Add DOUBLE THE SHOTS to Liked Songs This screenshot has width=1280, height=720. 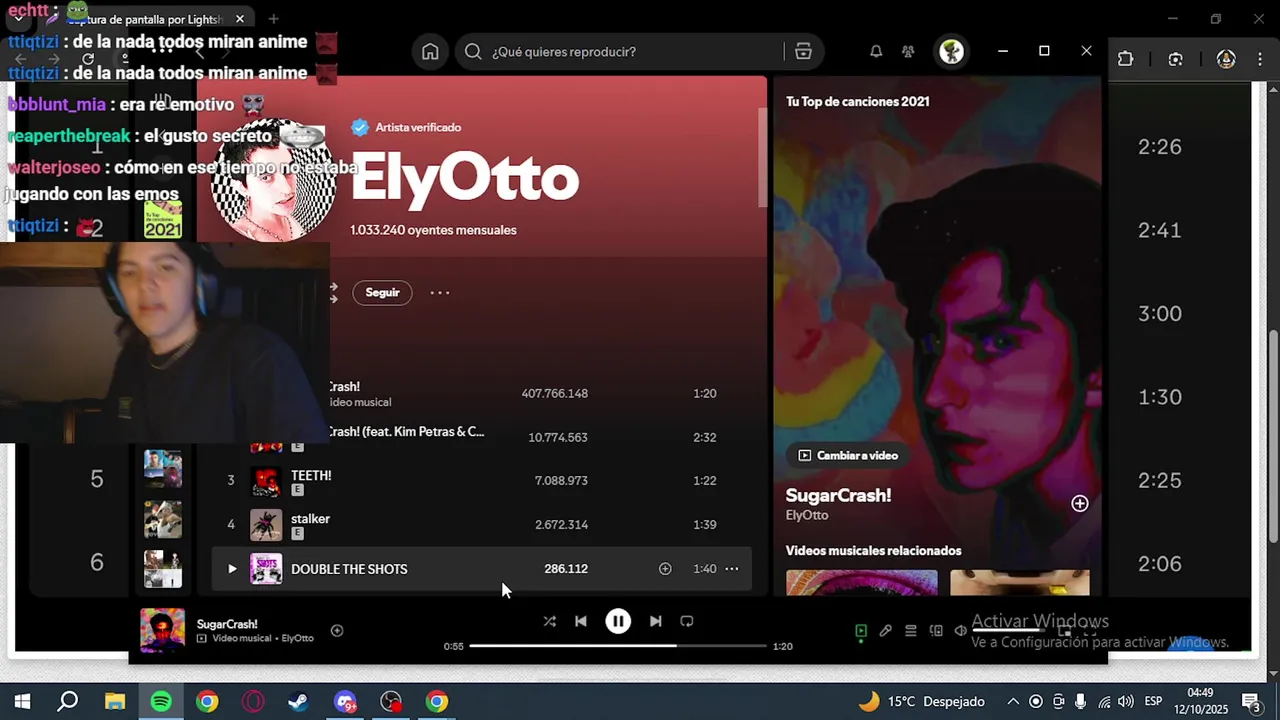point(665,569)
